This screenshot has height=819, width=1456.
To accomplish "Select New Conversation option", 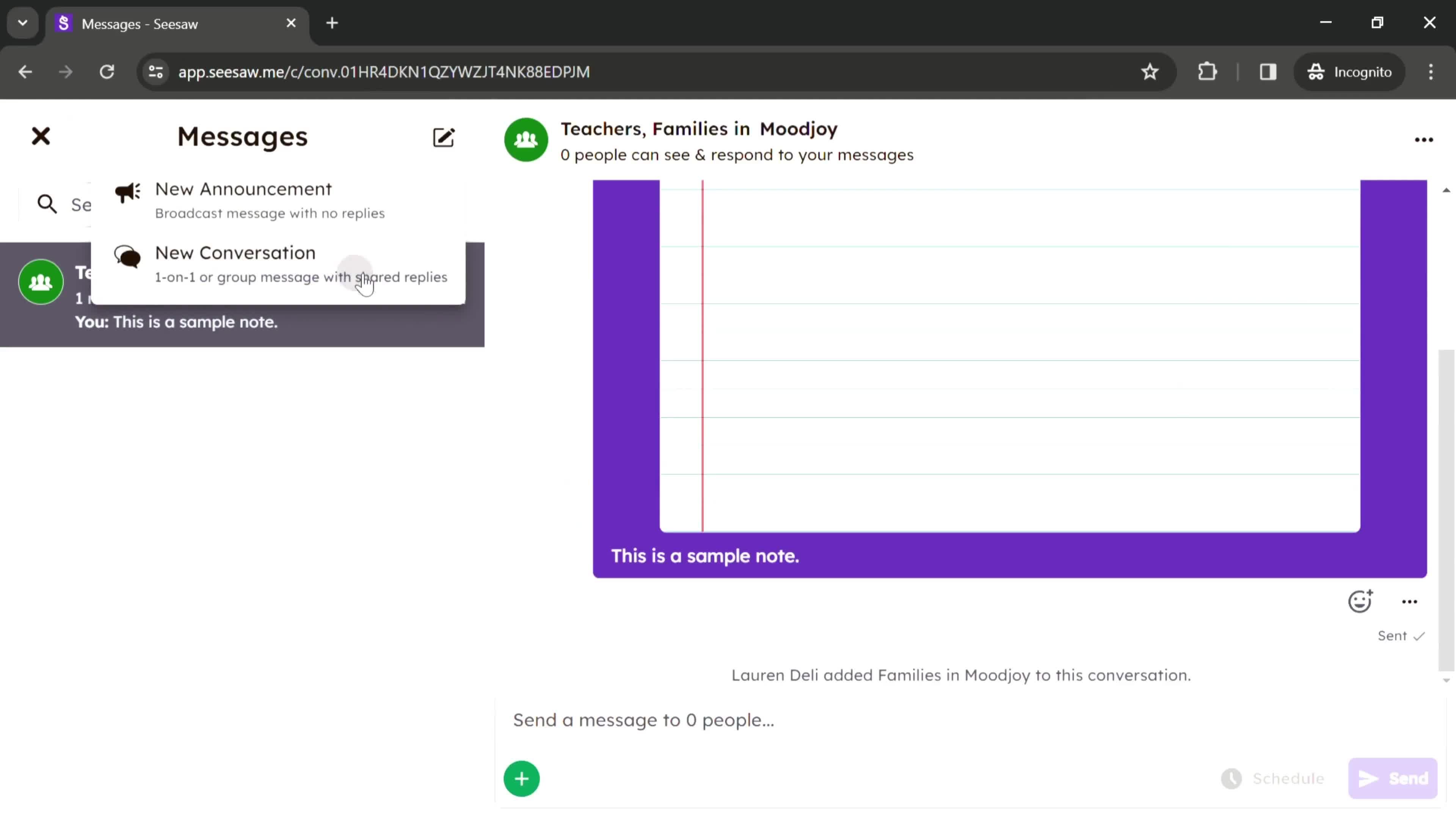I will [278, 264].
